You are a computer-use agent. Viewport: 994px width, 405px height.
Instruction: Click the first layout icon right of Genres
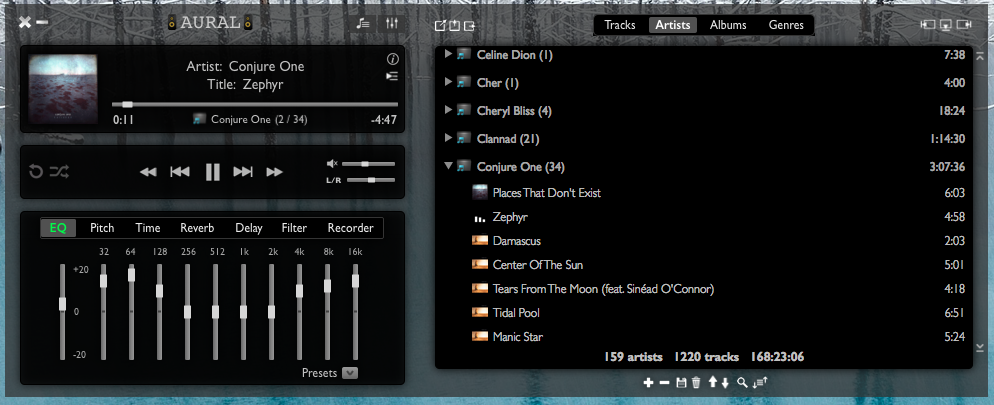[x=928, y=25]
